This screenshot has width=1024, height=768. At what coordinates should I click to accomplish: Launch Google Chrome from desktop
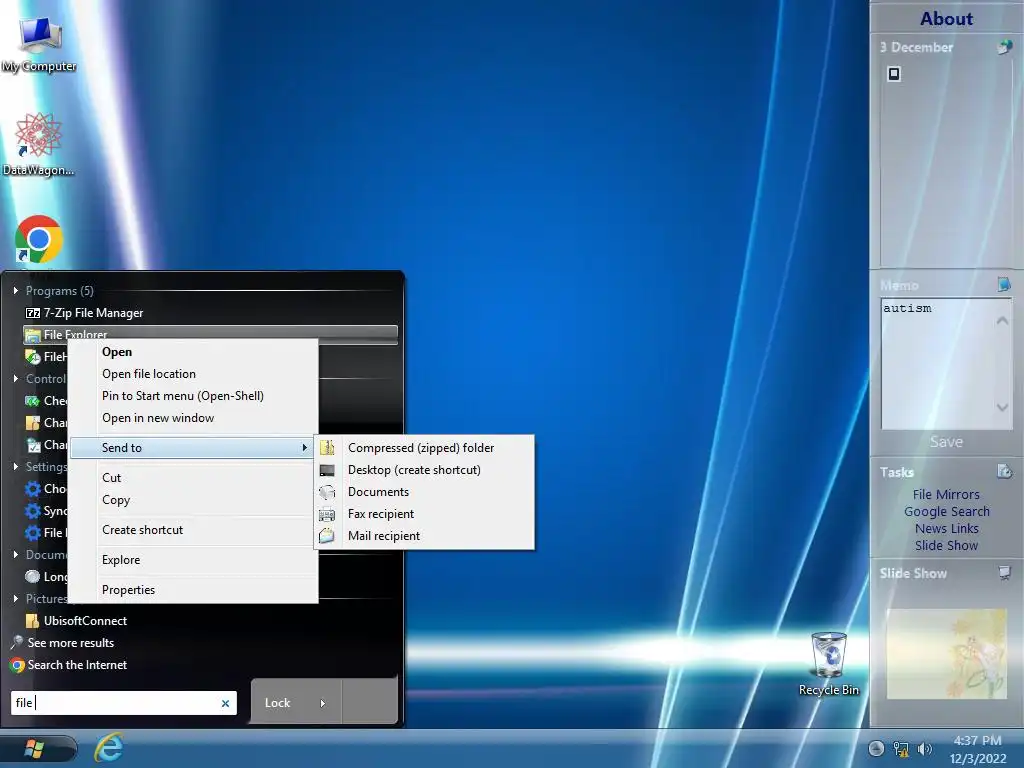(x=39, y=240)
